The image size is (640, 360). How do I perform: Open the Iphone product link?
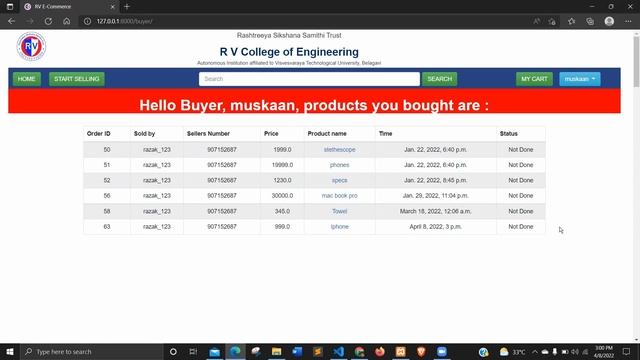(340, 227)
